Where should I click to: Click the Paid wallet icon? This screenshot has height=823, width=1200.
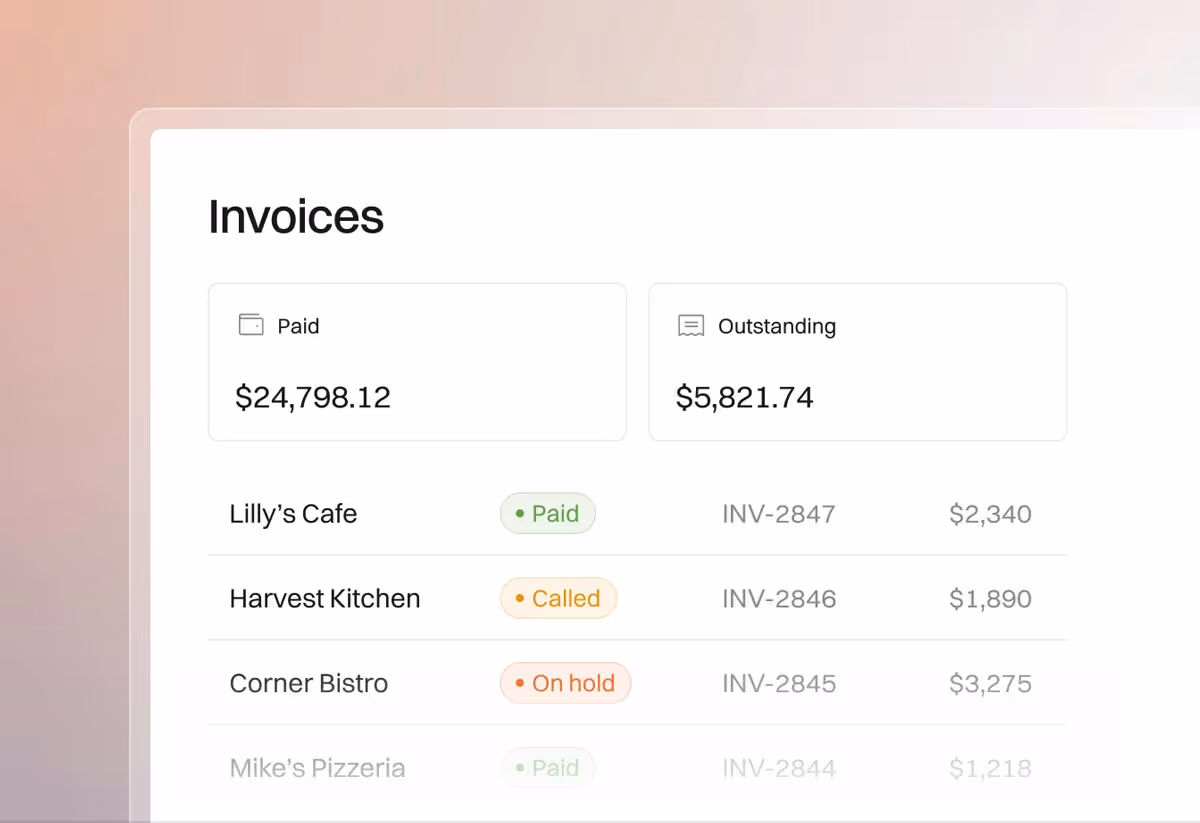[249, 325]
